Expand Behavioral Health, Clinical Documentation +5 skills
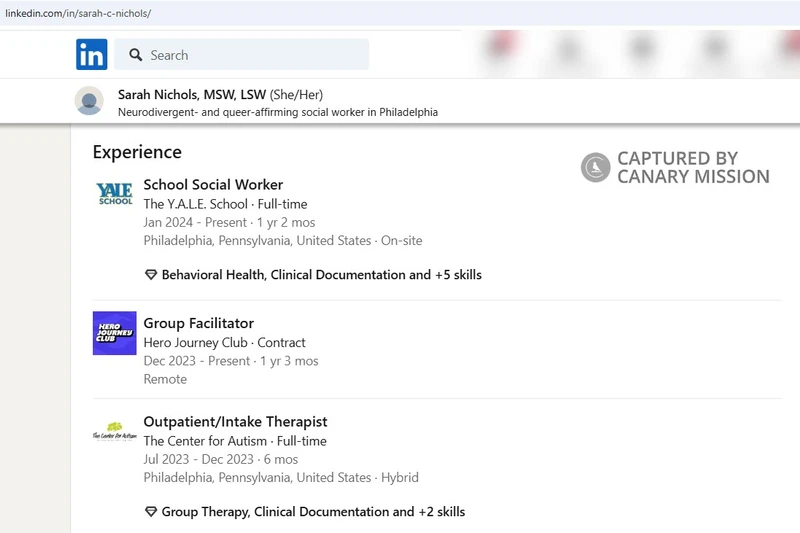The width and height of the screenshot is (800, 533). [321, 275]
